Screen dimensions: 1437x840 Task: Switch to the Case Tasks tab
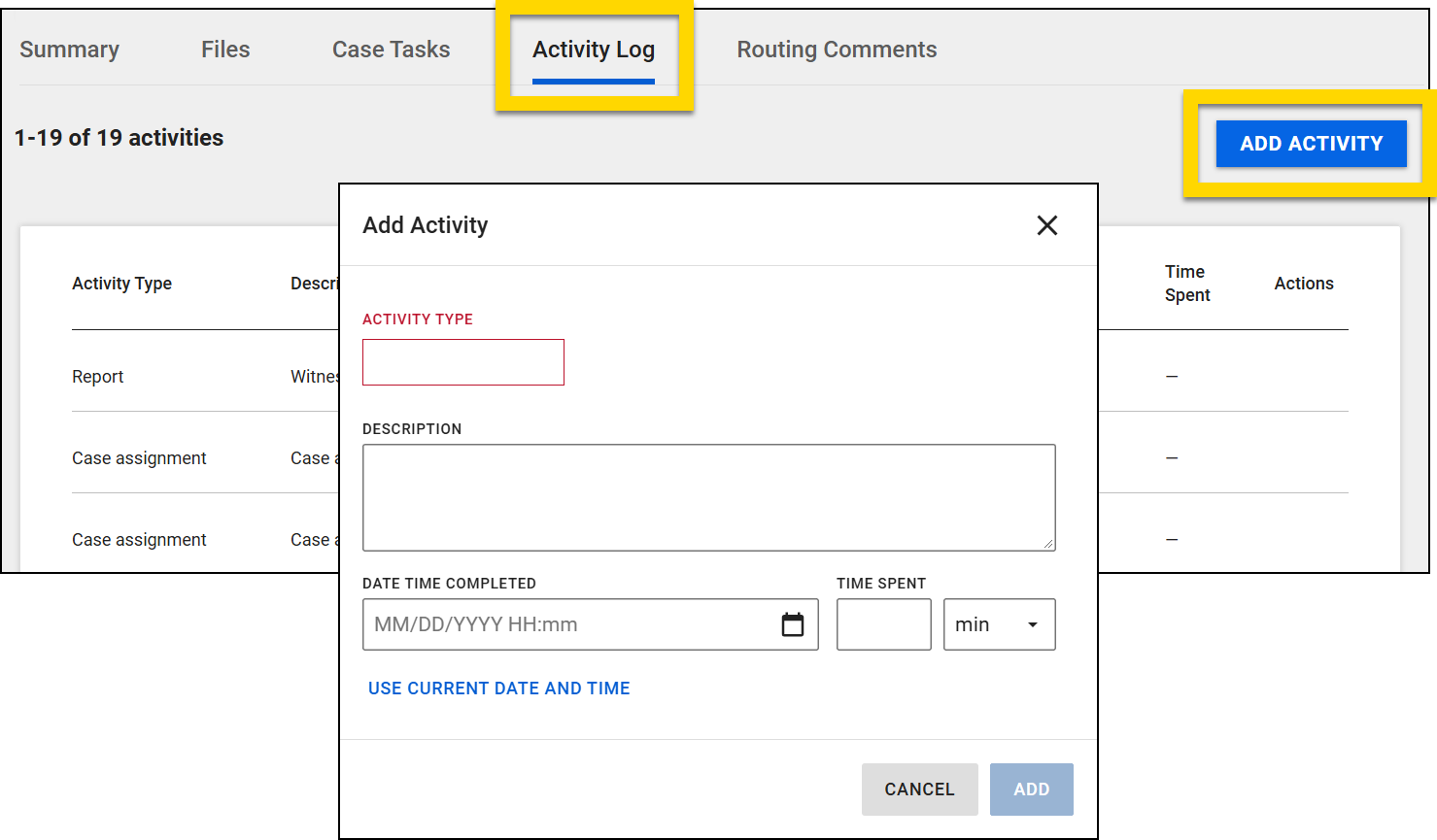(x=391, y=49)
